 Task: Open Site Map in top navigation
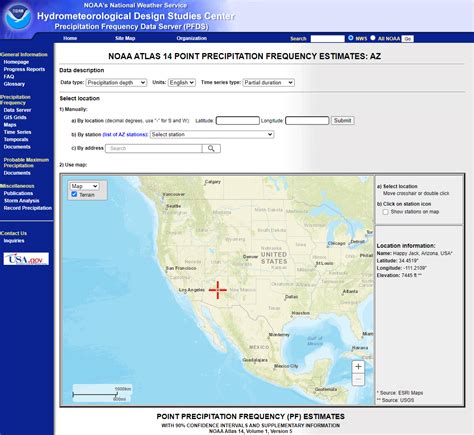coord(125,38)
